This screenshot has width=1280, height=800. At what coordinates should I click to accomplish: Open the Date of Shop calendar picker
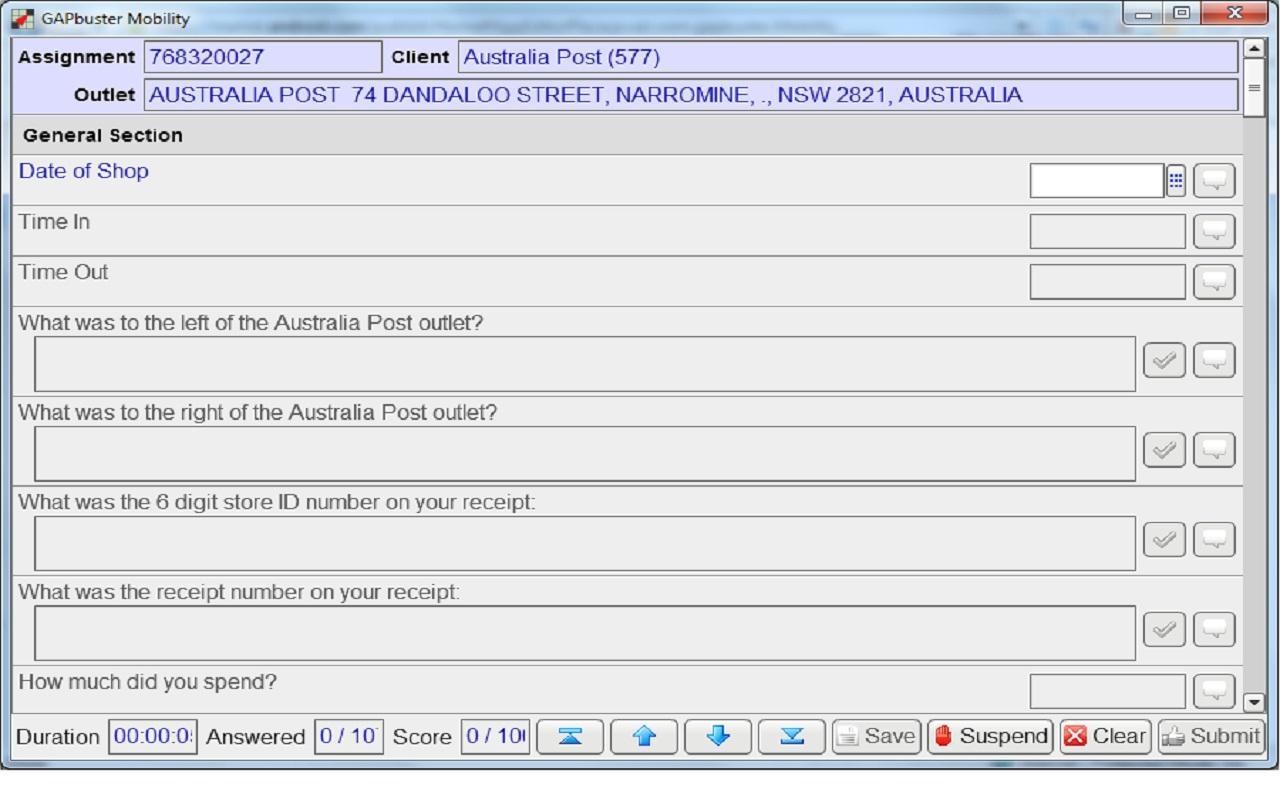tap(1176, 181)
